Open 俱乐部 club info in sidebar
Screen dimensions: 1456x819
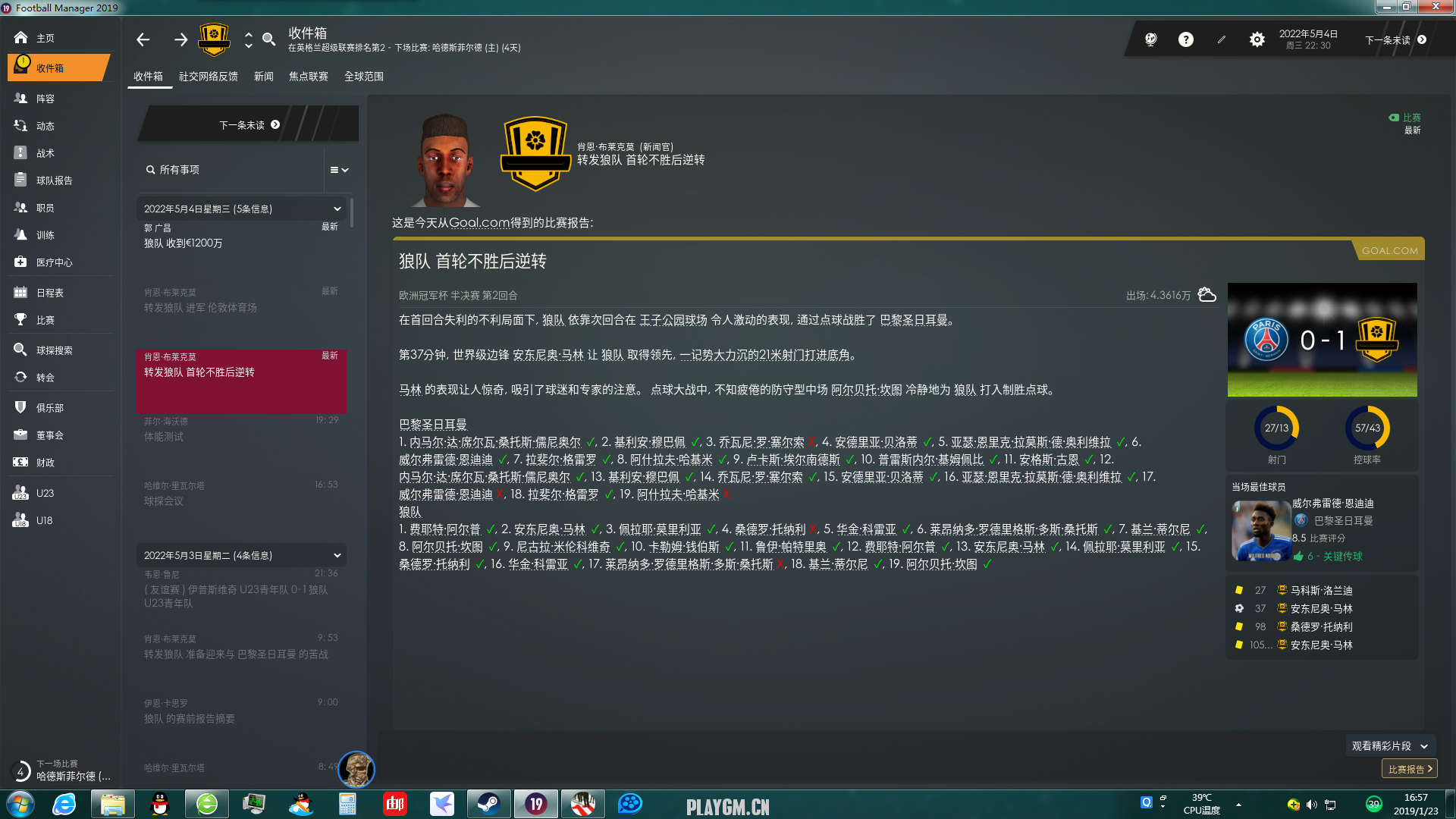pos(61,408)
